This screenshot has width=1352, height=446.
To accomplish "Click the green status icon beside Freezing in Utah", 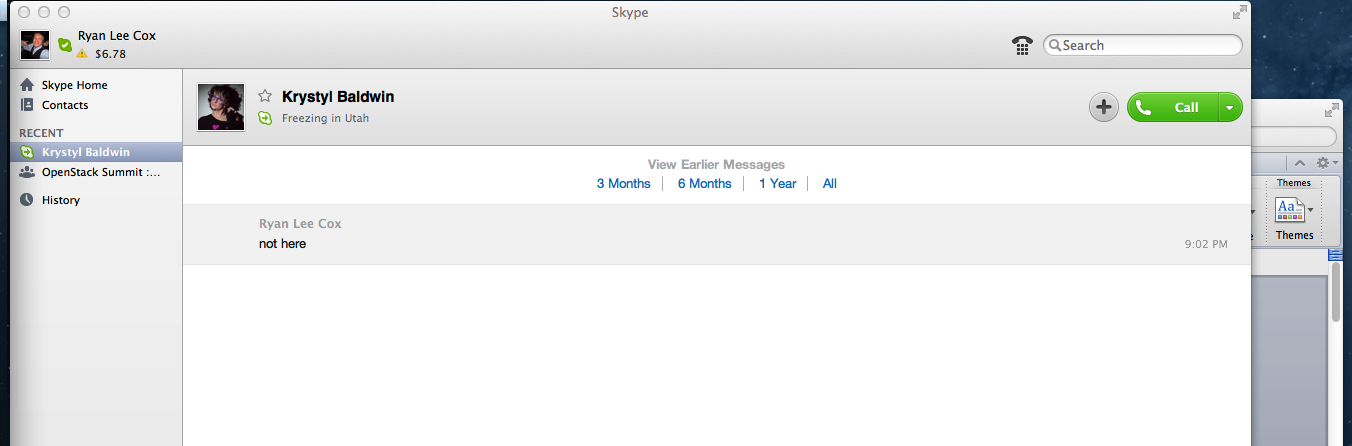I will [x=265, y=118].
